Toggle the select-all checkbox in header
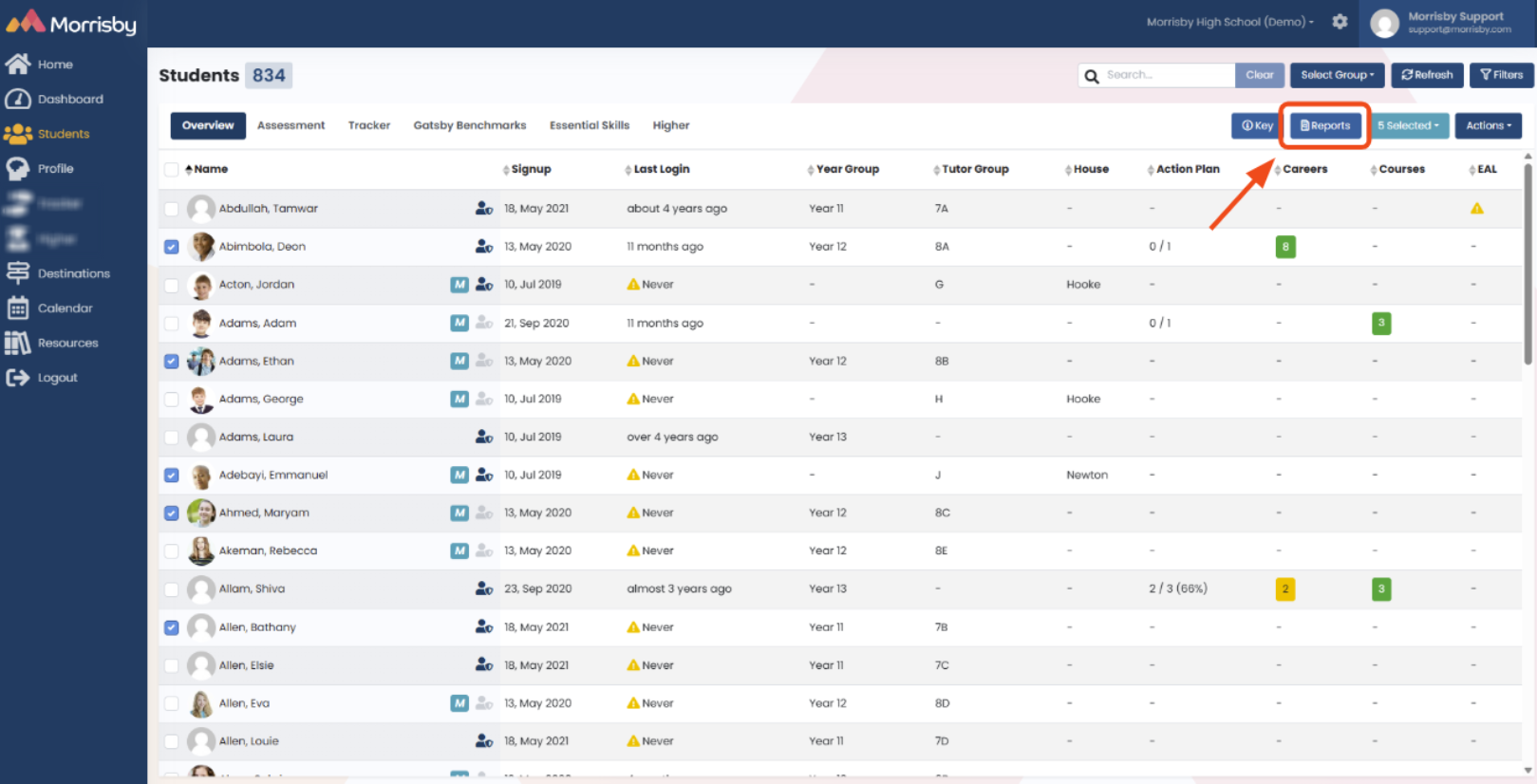The width and height of the screenshot is (1537, 784). pos(171,169)
